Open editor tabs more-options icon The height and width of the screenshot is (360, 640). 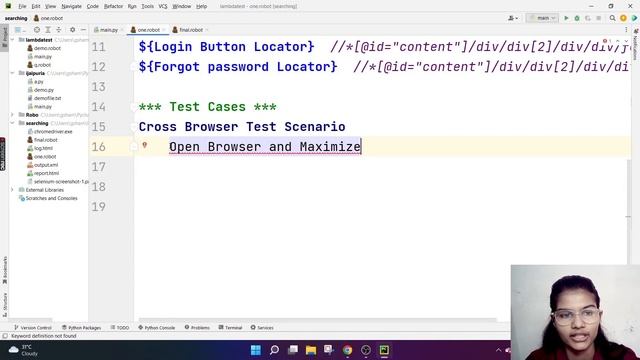click(x=626, y=30)
